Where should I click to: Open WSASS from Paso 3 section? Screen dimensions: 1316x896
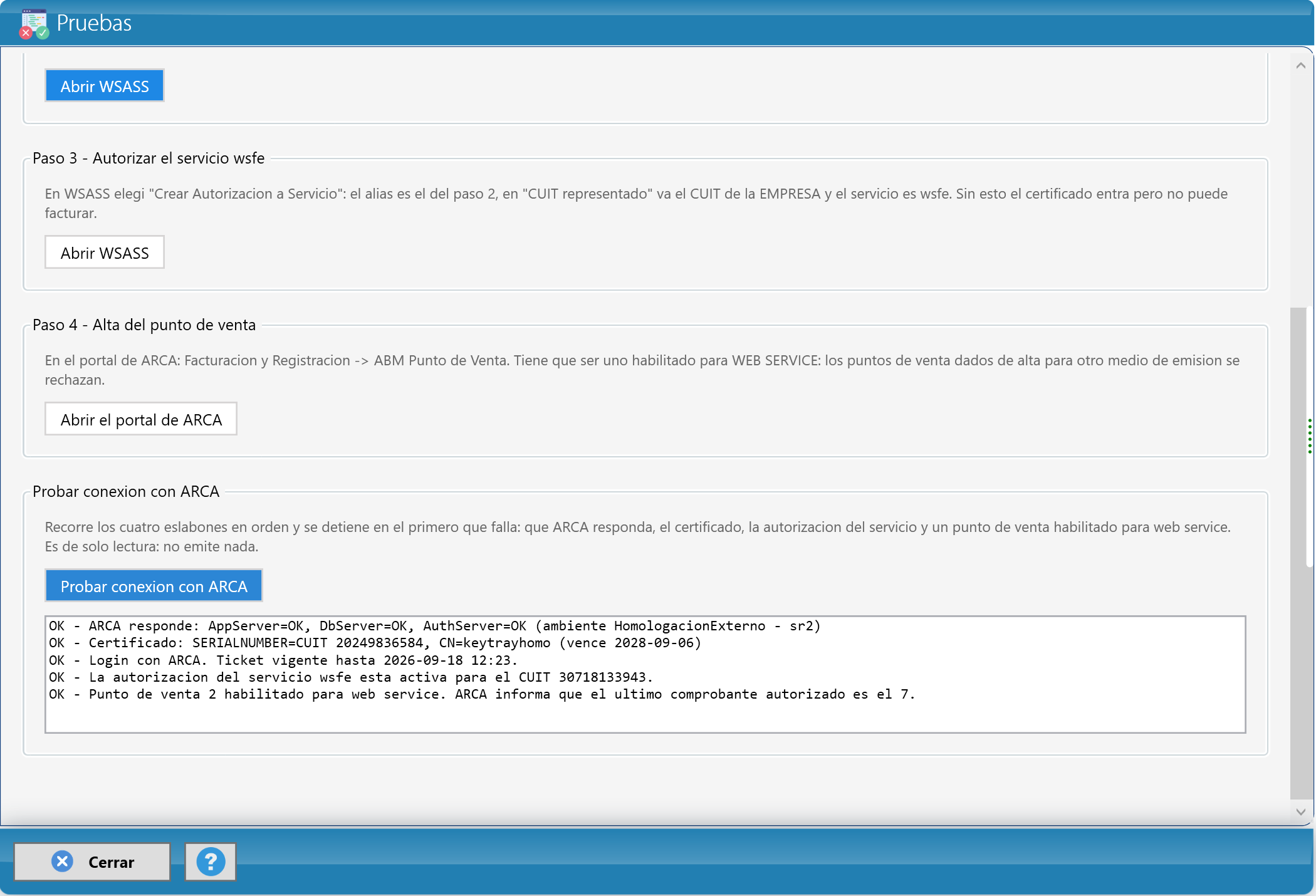[105, 253]
